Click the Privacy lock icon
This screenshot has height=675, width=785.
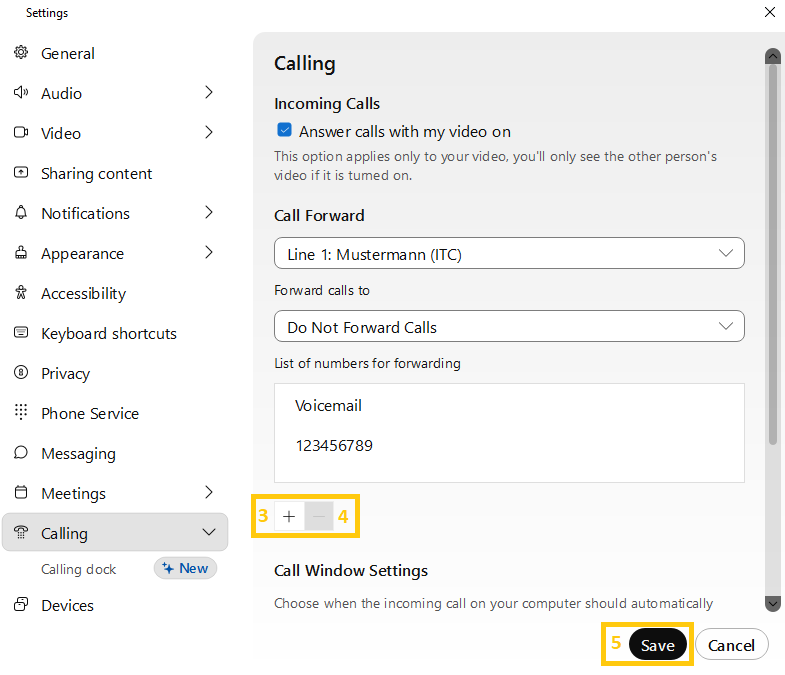tap(21, 373)
